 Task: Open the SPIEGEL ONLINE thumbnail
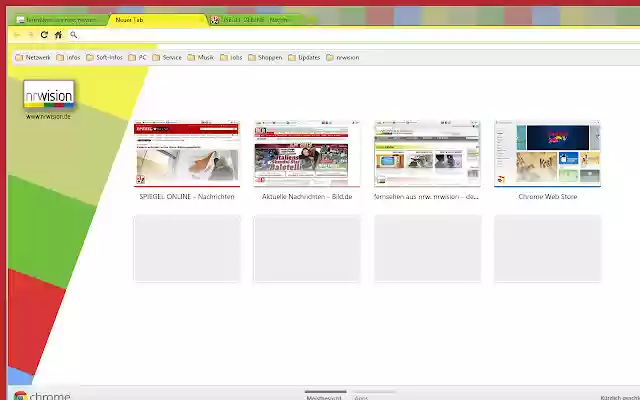point(187,155)
